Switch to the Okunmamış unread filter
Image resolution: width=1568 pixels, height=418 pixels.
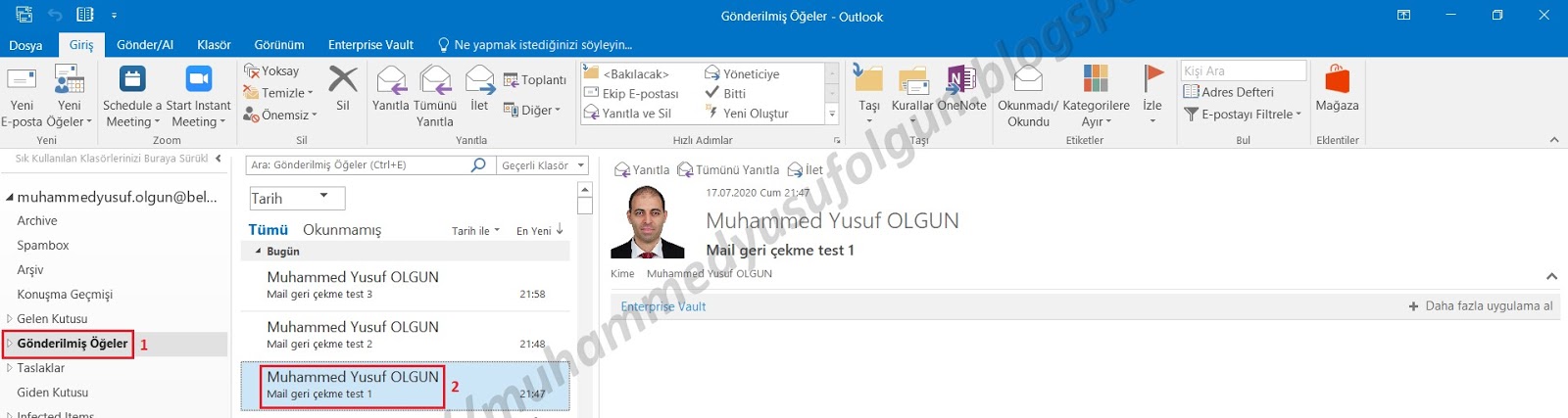(342, 230)
